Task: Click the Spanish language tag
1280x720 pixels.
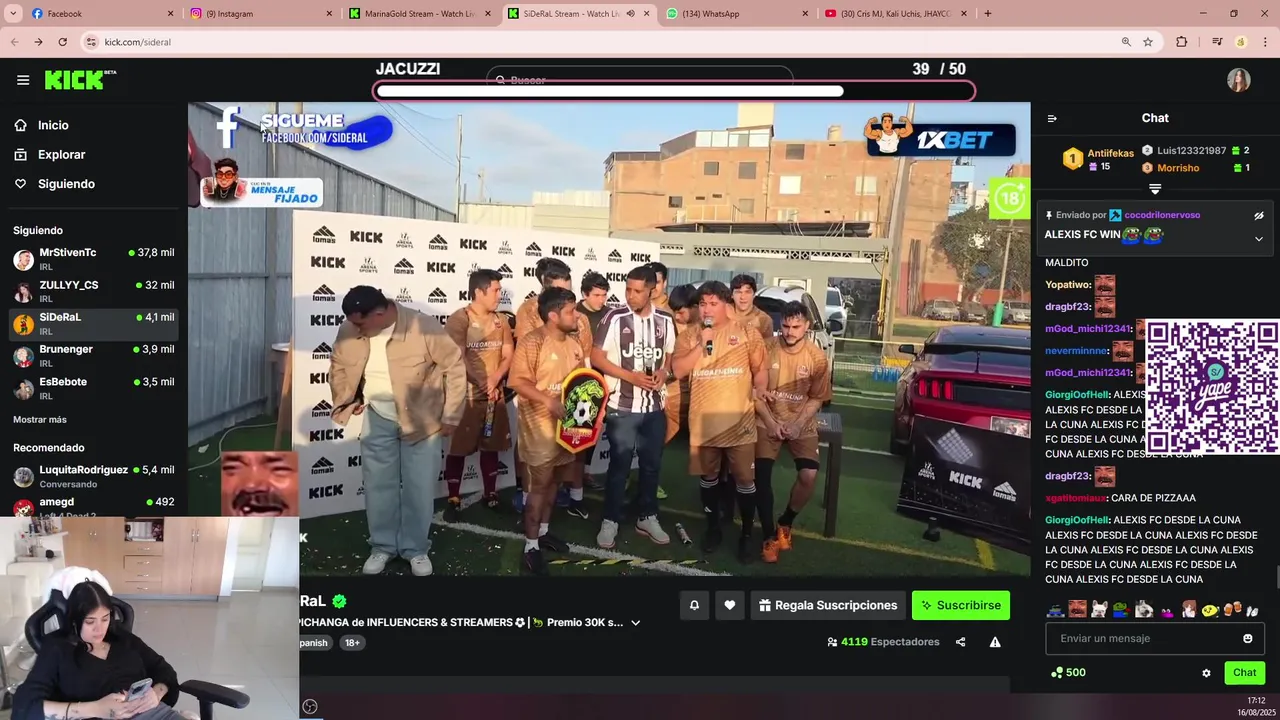Action: pos(314,643)
